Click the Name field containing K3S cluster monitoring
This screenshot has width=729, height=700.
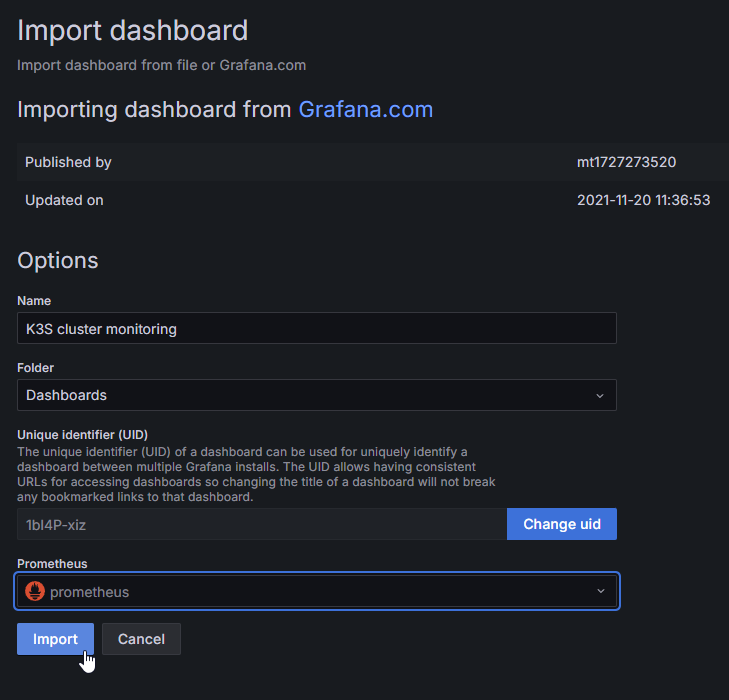316,328
